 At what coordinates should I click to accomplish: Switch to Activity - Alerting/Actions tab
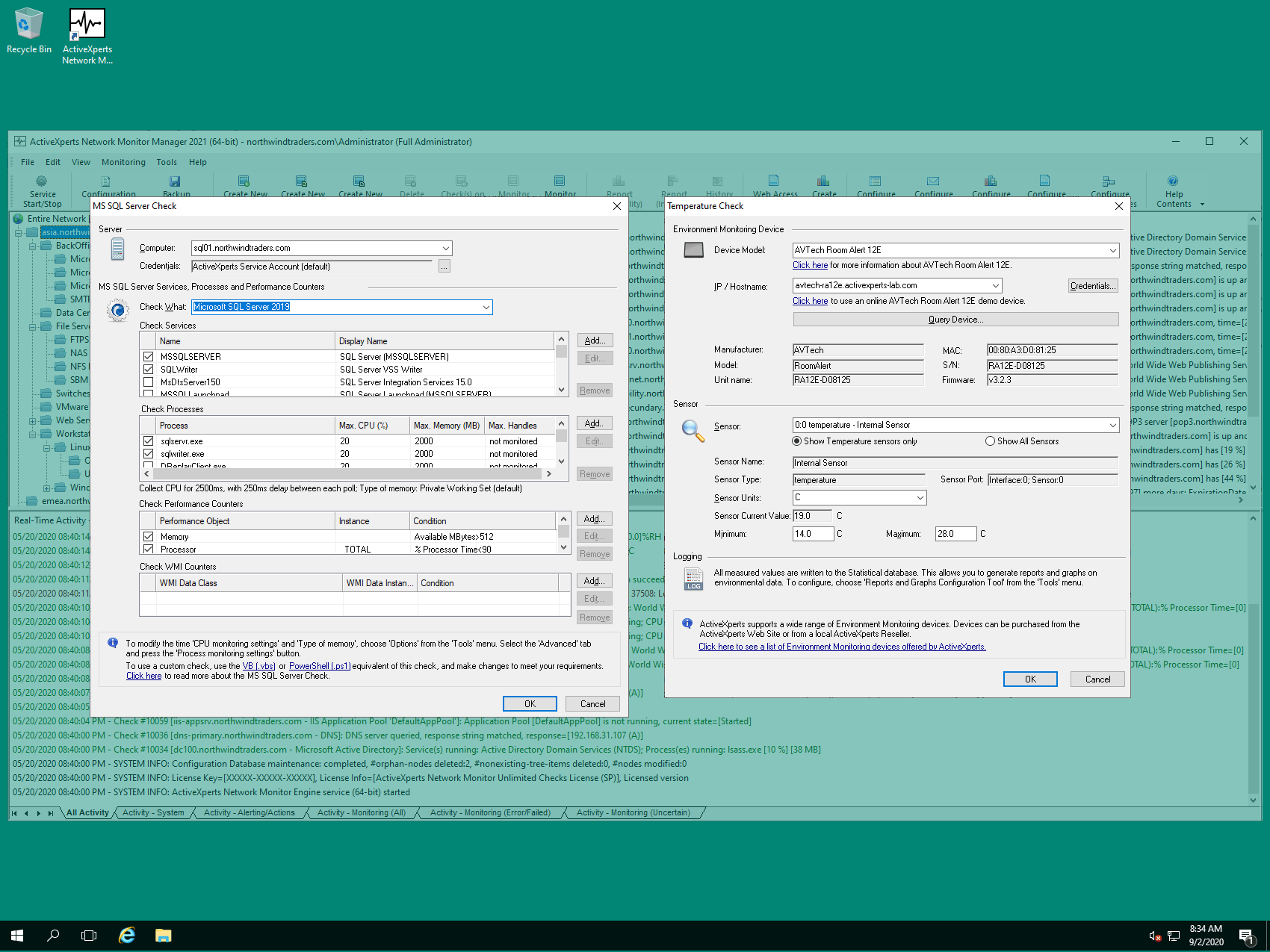click(x=249, y=813)
